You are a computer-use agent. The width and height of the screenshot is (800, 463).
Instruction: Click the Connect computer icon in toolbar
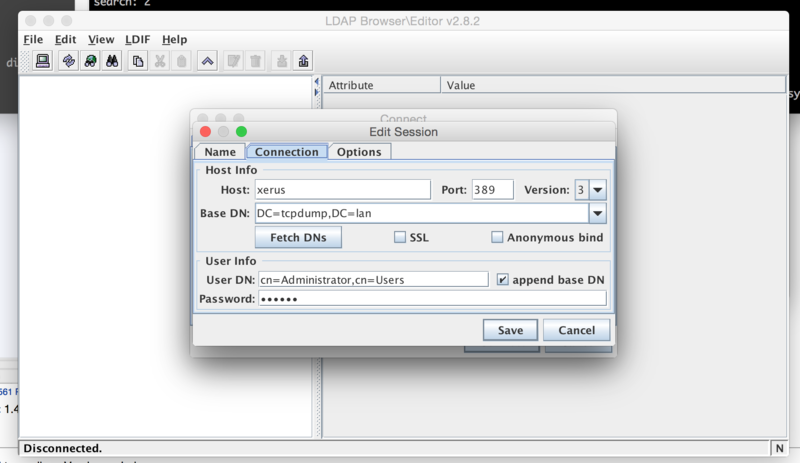(x=43, y=61)
